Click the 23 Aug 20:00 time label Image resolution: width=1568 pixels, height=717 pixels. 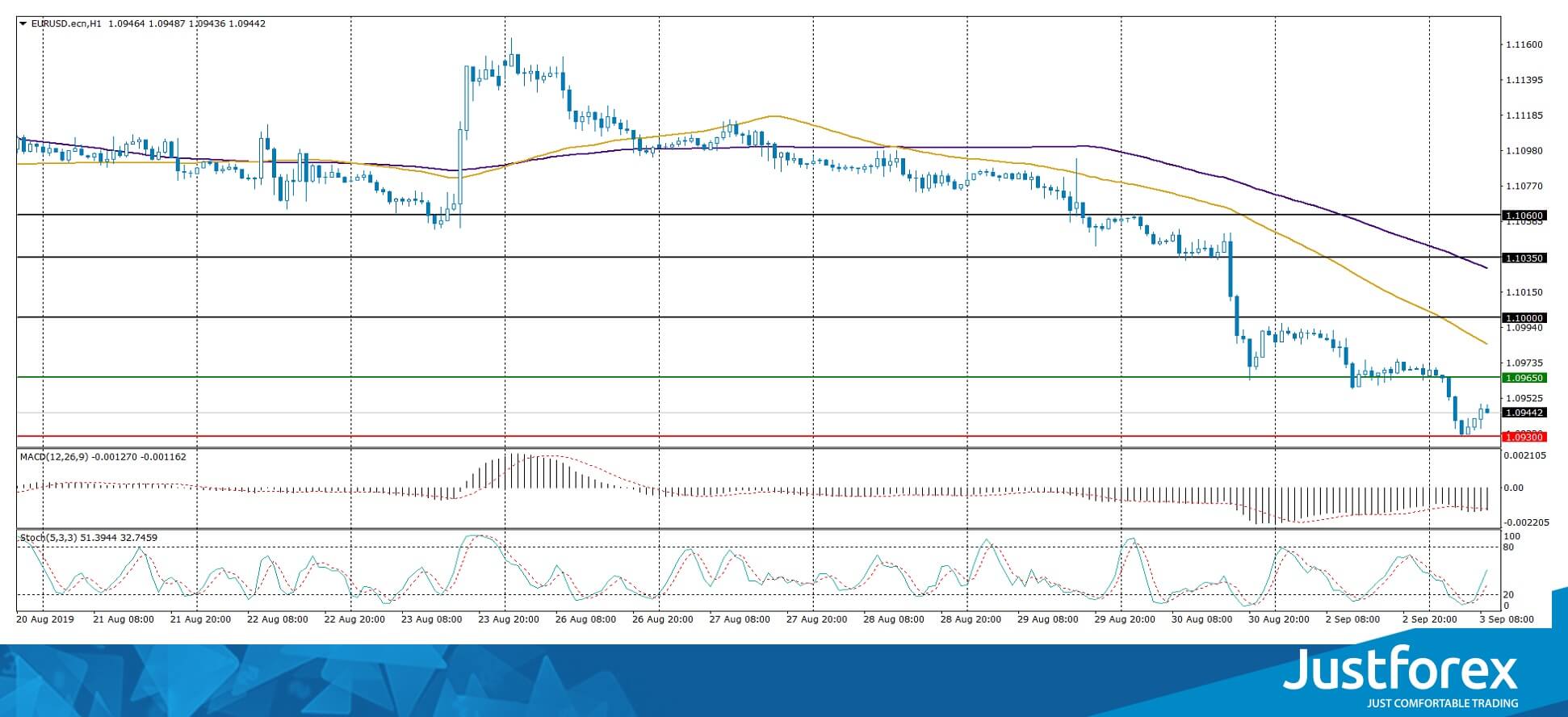509,619
